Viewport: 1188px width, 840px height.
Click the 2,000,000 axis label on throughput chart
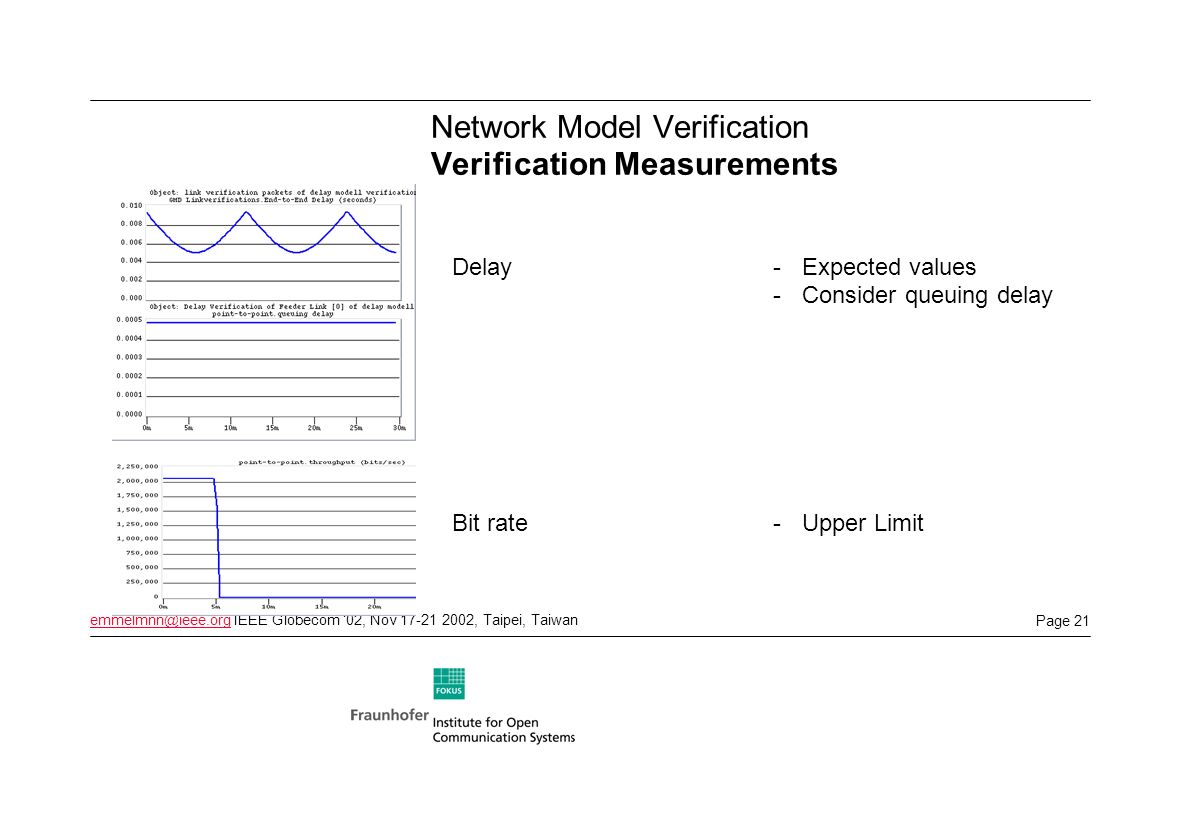137,480
